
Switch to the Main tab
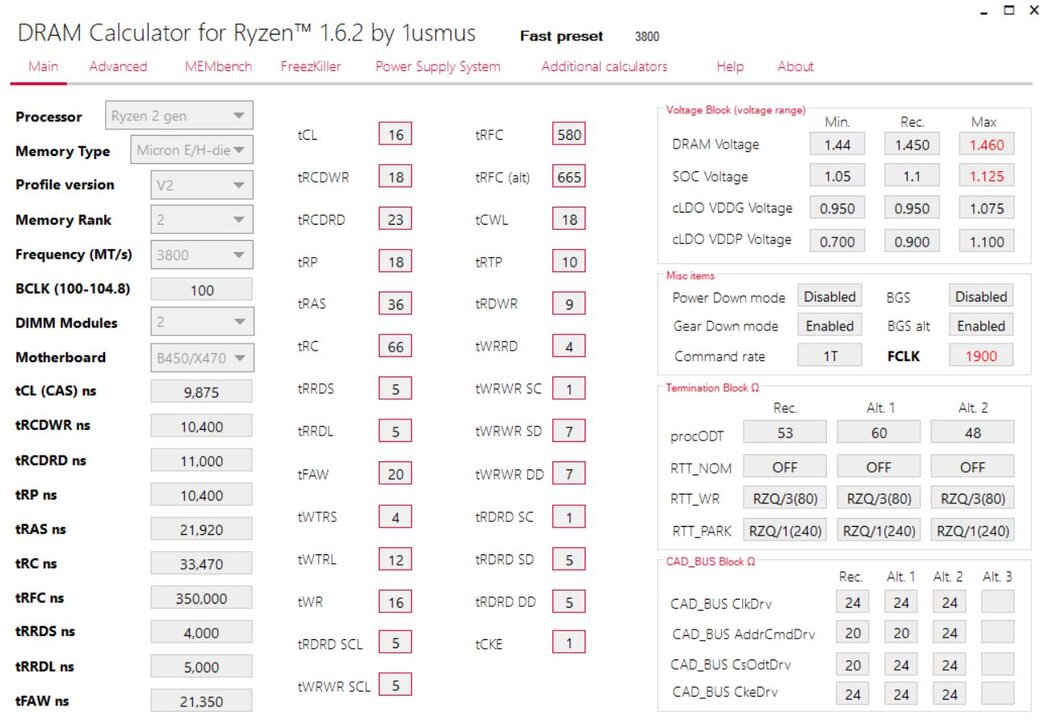43,66
